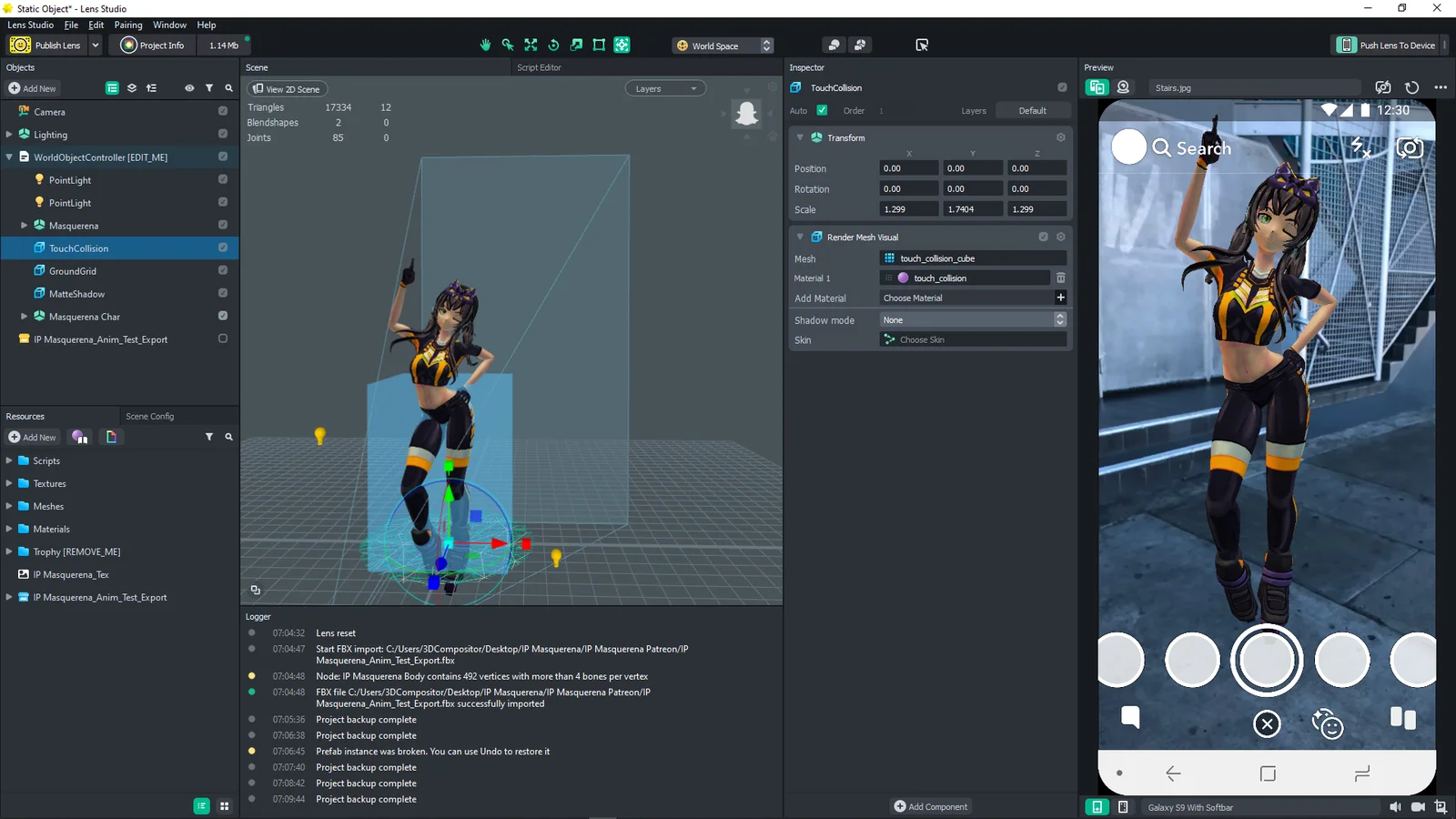
Task: Open search in the Objects panel
Action: 228,88
